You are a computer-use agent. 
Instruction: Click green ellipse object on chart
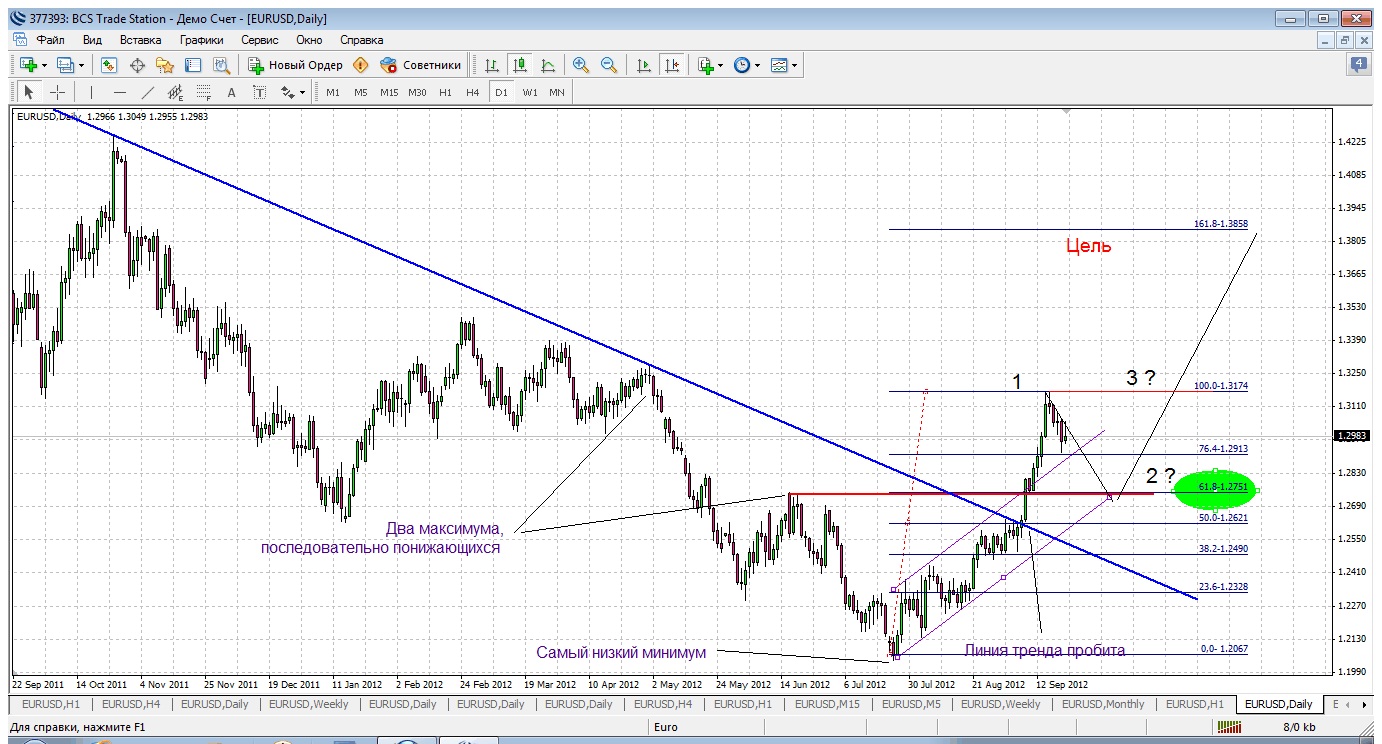(x=1213, y=489)
